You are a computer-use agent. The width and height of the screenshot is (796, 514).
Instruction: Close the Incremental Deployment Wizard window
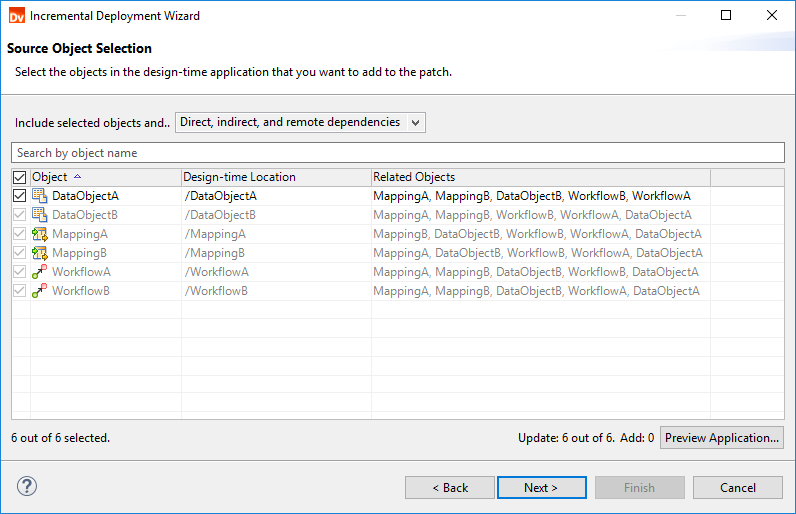pyautogui.click(x=772, y=15)
